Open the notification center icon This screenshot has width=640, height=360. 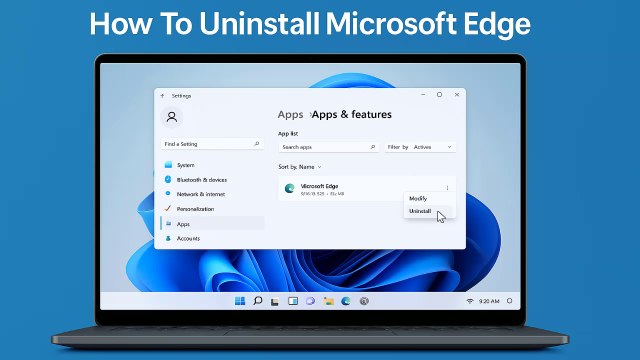click(x=509, y=301)
